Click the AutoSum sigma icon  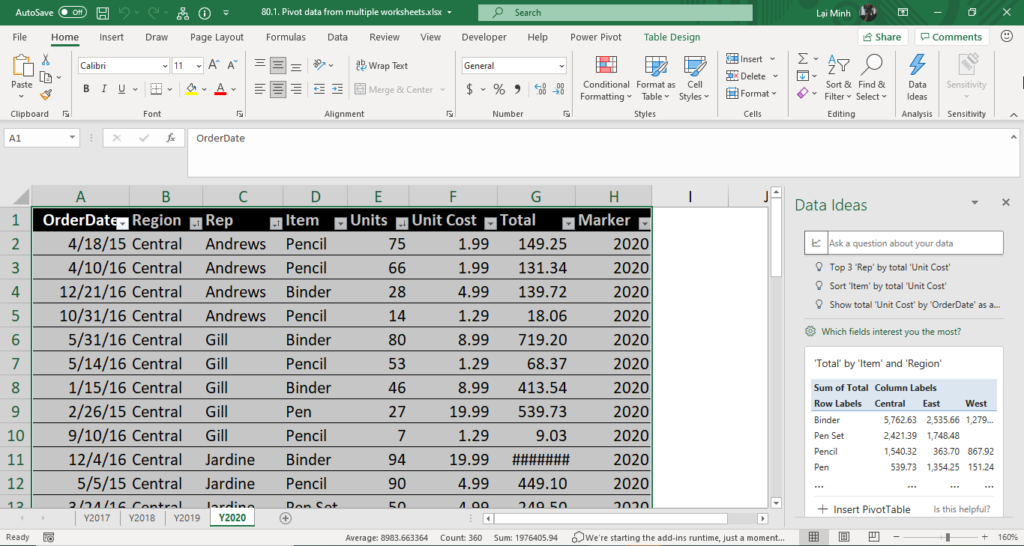[x=803, y=59]
